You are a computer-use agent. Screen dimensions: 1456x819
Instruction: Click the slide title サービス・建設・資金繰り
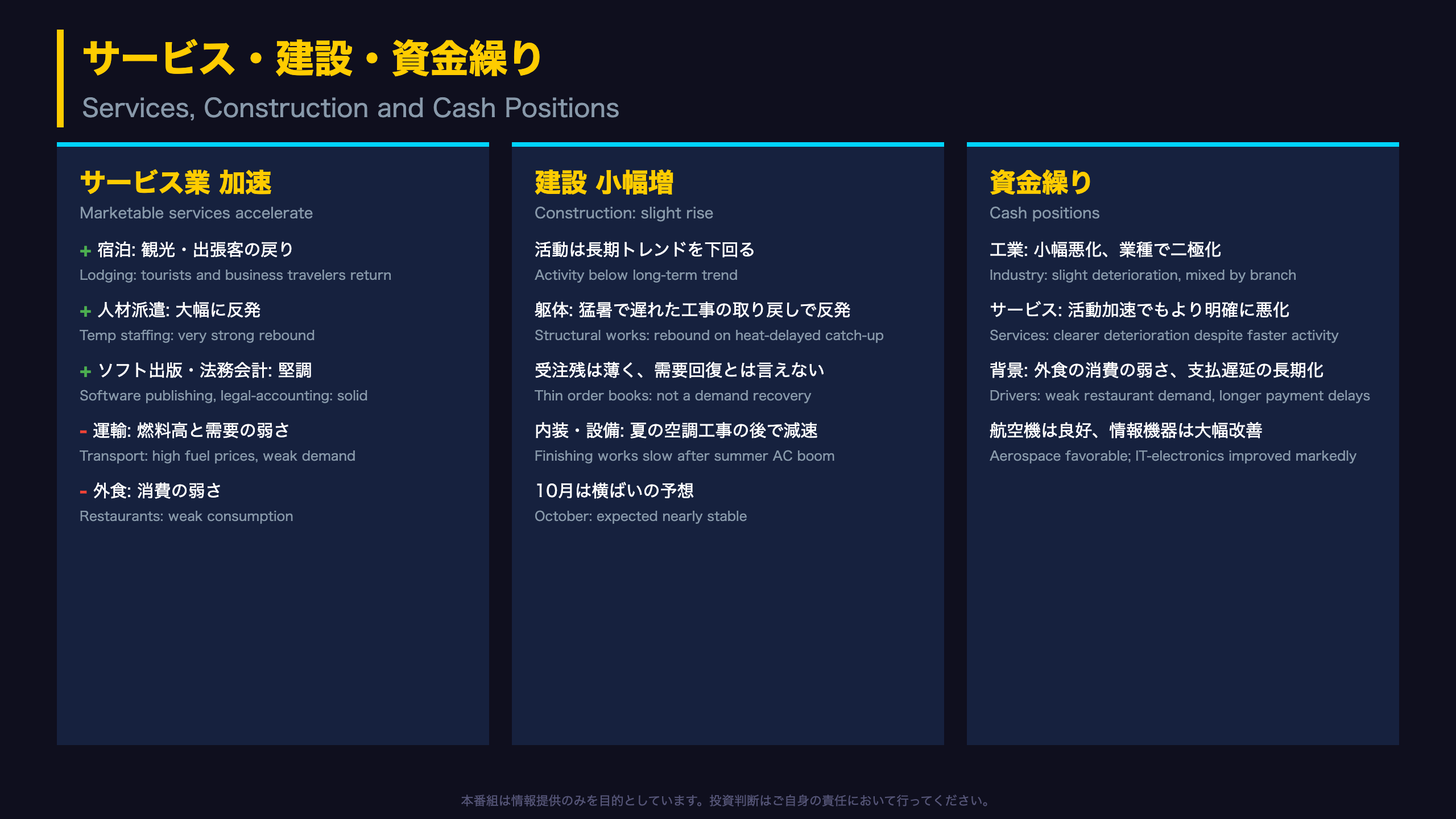pos(312,58)
